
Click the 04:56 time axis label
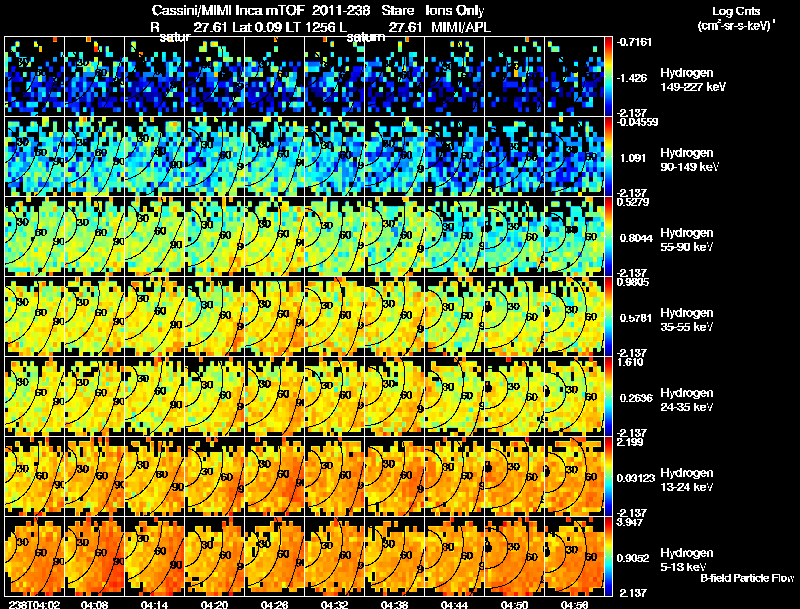coord(574,604)
